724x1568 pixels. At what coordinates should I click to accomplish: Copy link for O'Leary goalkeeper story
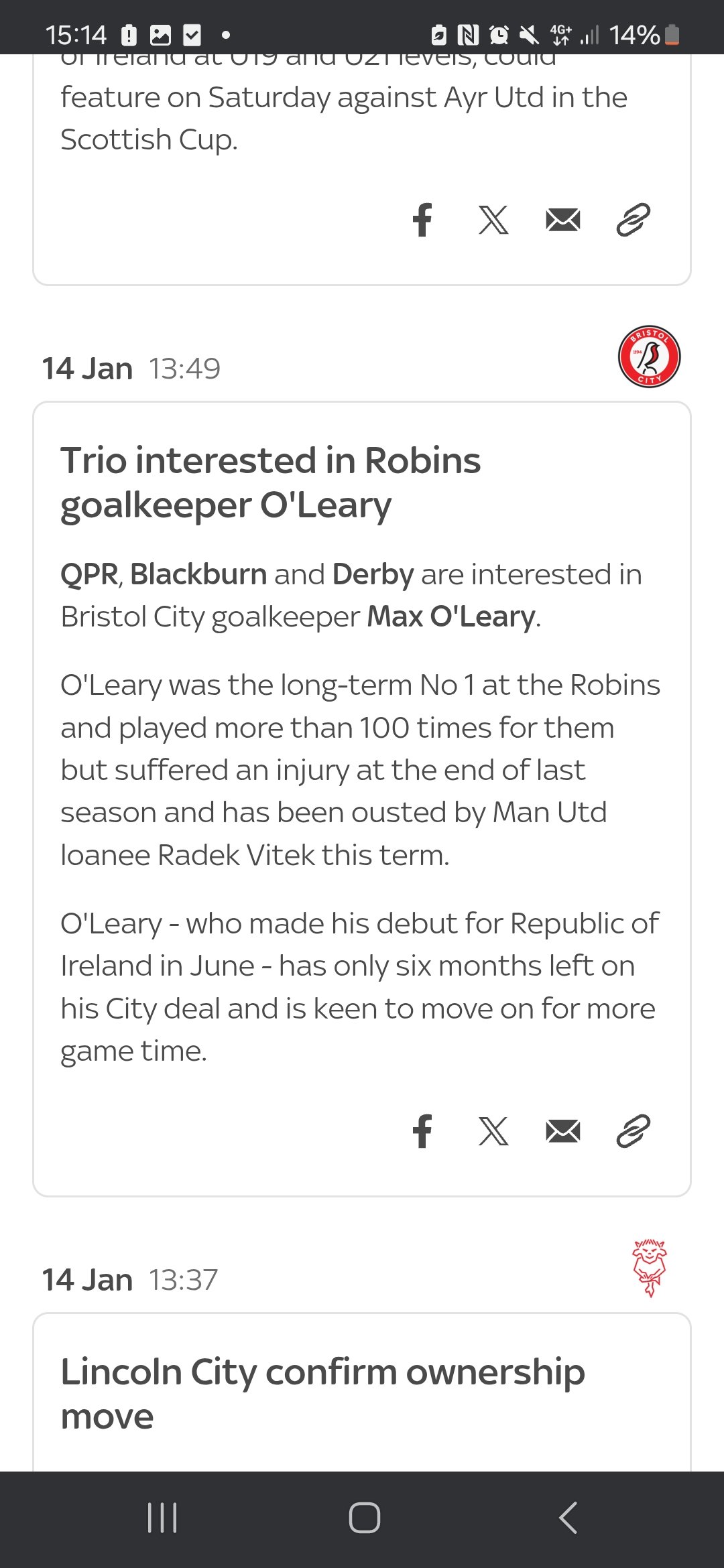click(633, 1131)
